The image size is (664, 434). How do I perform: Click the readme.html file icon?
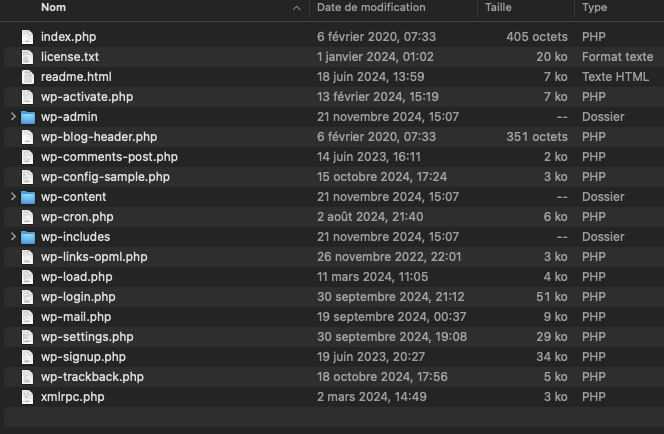[27, 77]
